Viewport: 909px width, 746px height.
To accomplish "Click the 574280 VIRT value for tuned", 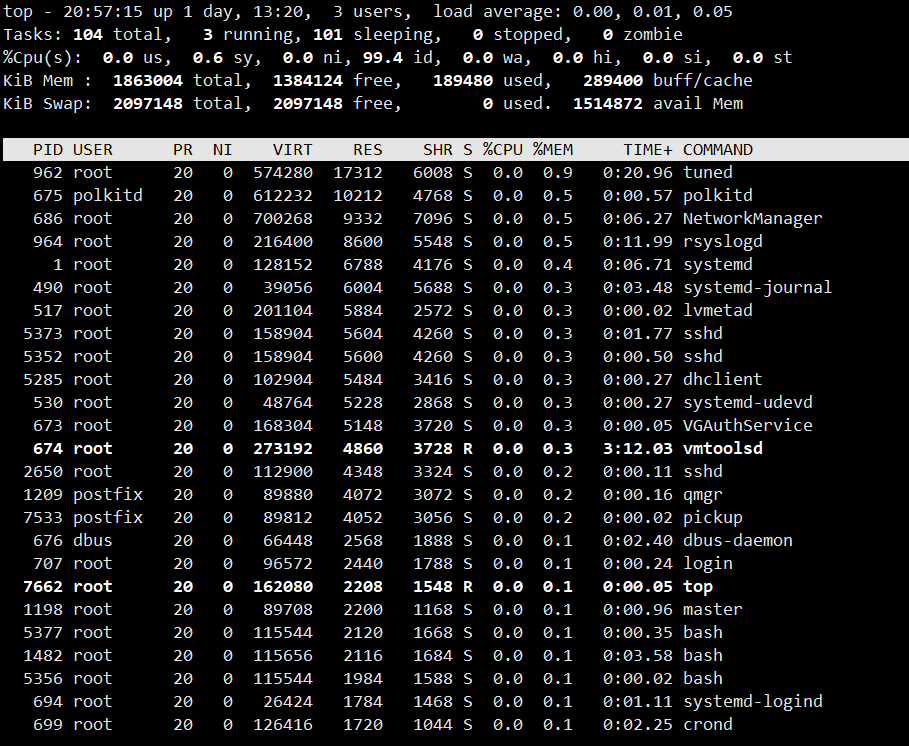I will click(283, 173).
